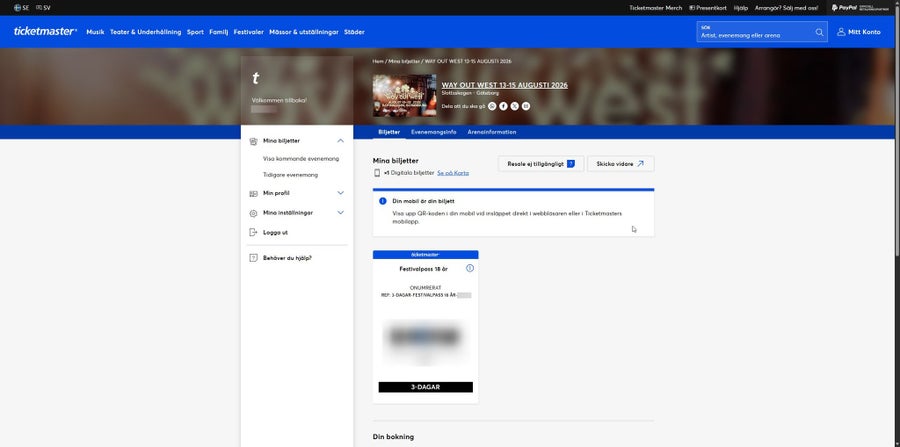This screenshot has width=900, height=447.
Task: Click the Ticketmaster logo
Action: click(45, 32)
